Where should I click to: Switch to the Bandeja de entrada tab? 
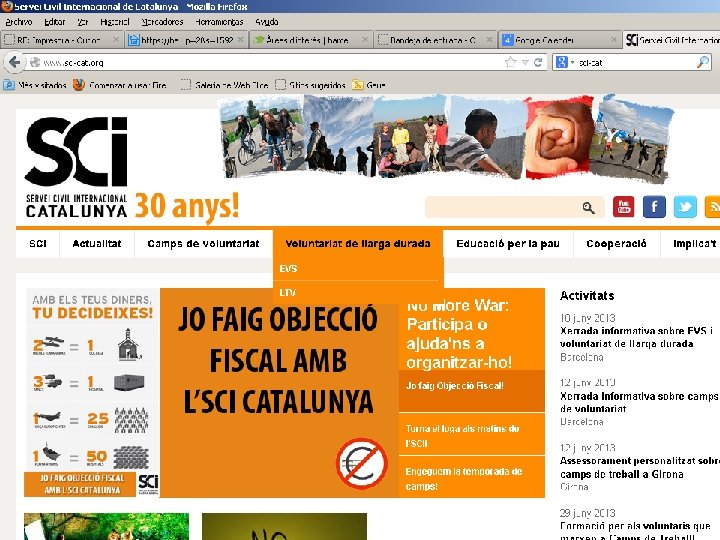point(436,40)
